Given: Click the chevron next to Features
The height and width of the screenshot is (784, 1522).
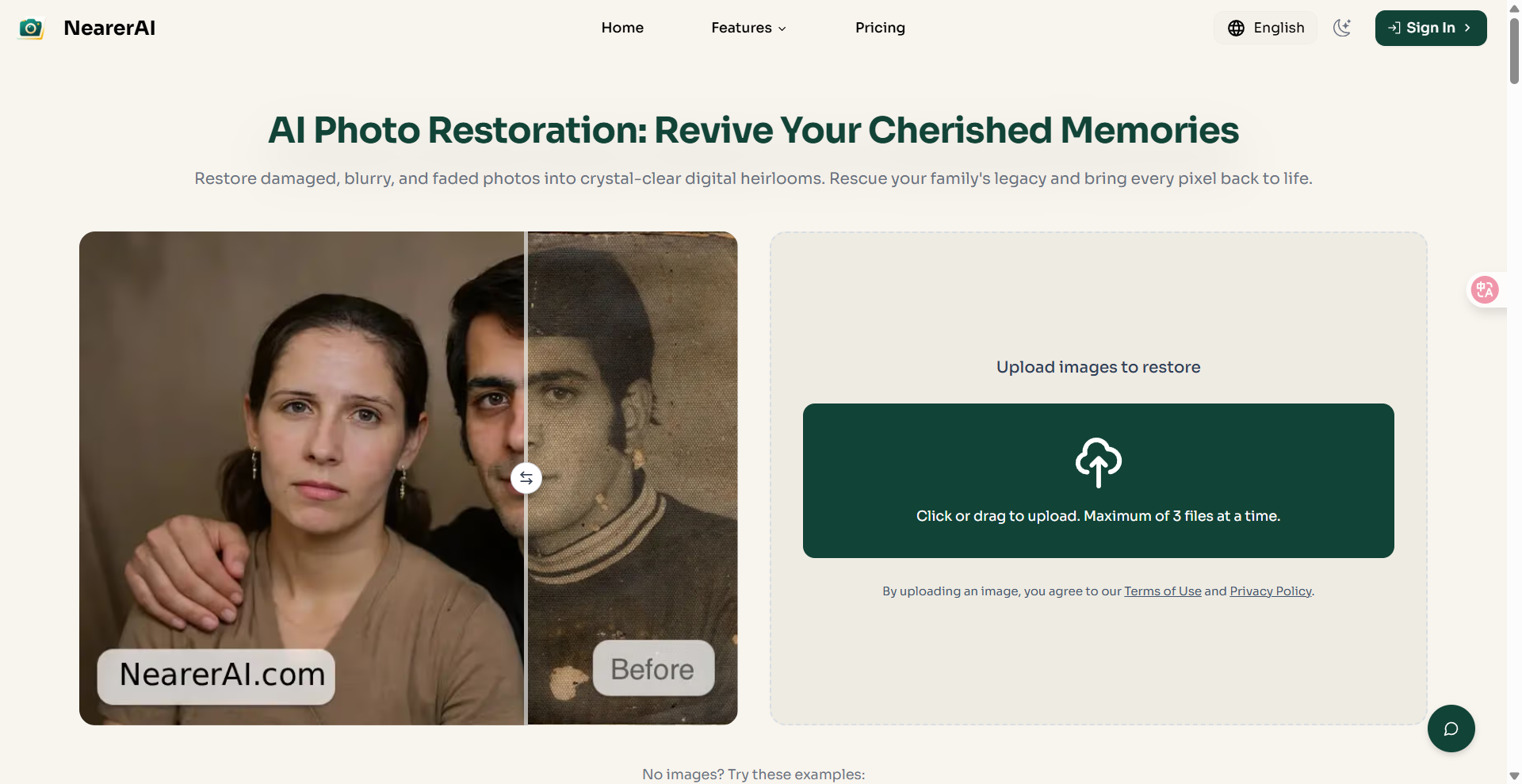Looking at the screenshot, I should click(x=782, y=29).
